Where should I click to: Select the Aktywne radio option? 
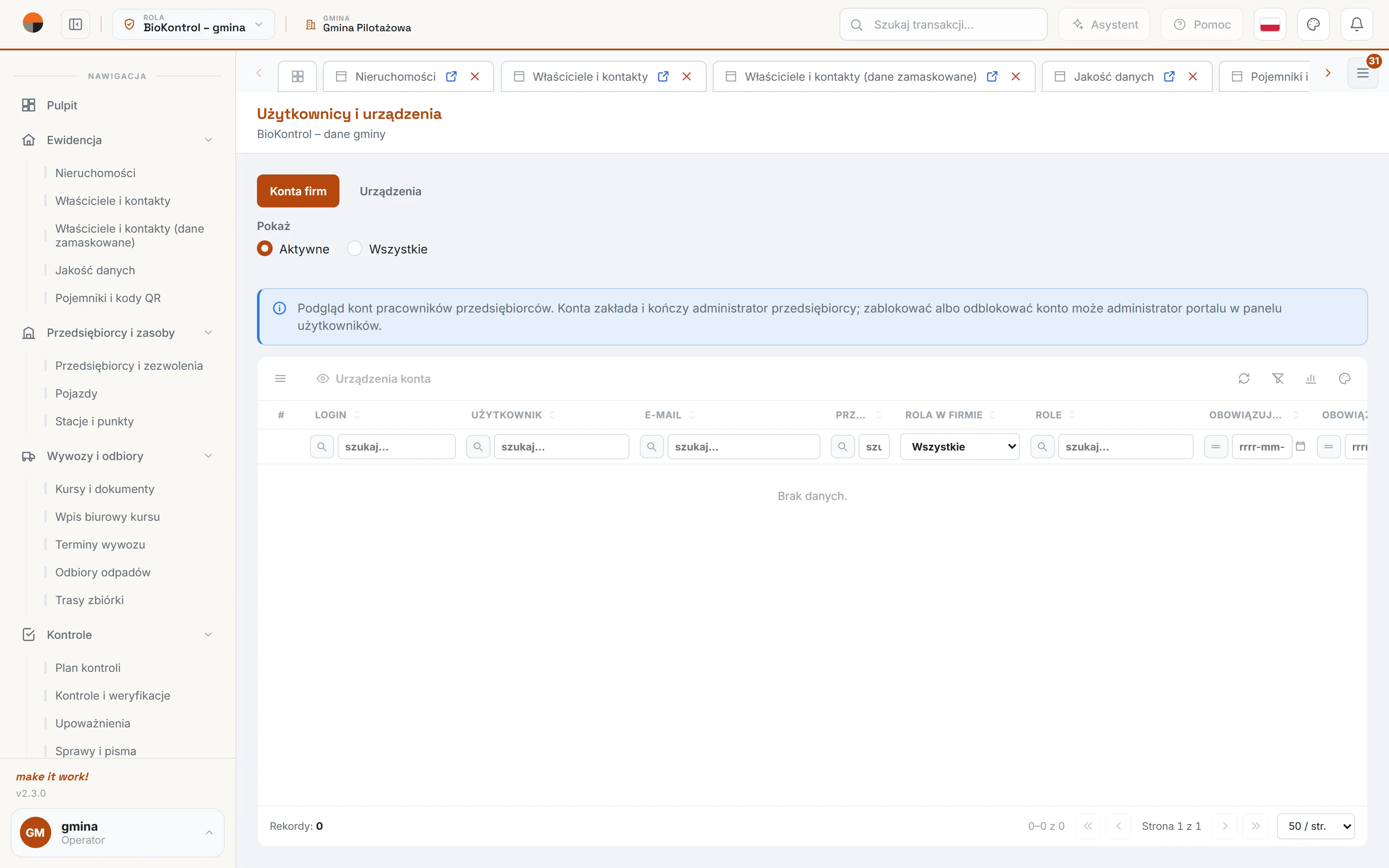tap(265, 249)
